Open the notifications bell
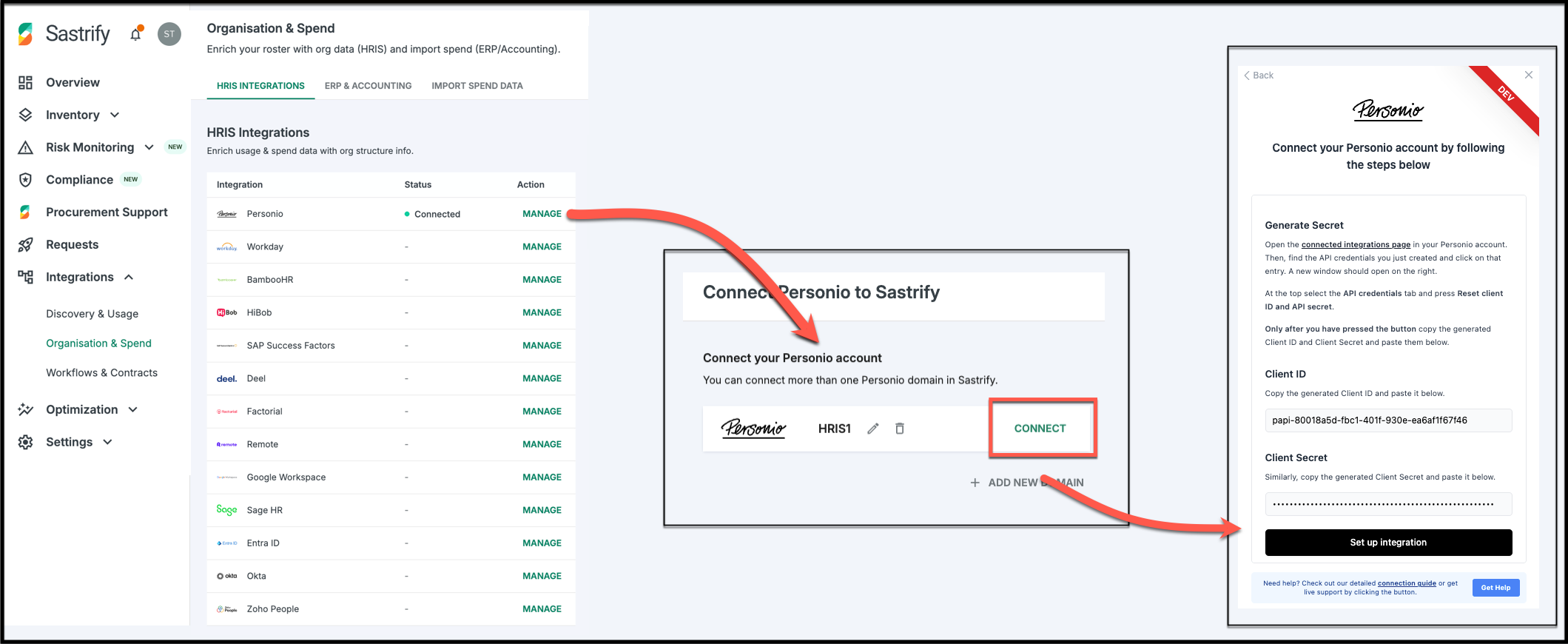The width and height of the screenshot is (1568, 644). click(x=135, y=34)
